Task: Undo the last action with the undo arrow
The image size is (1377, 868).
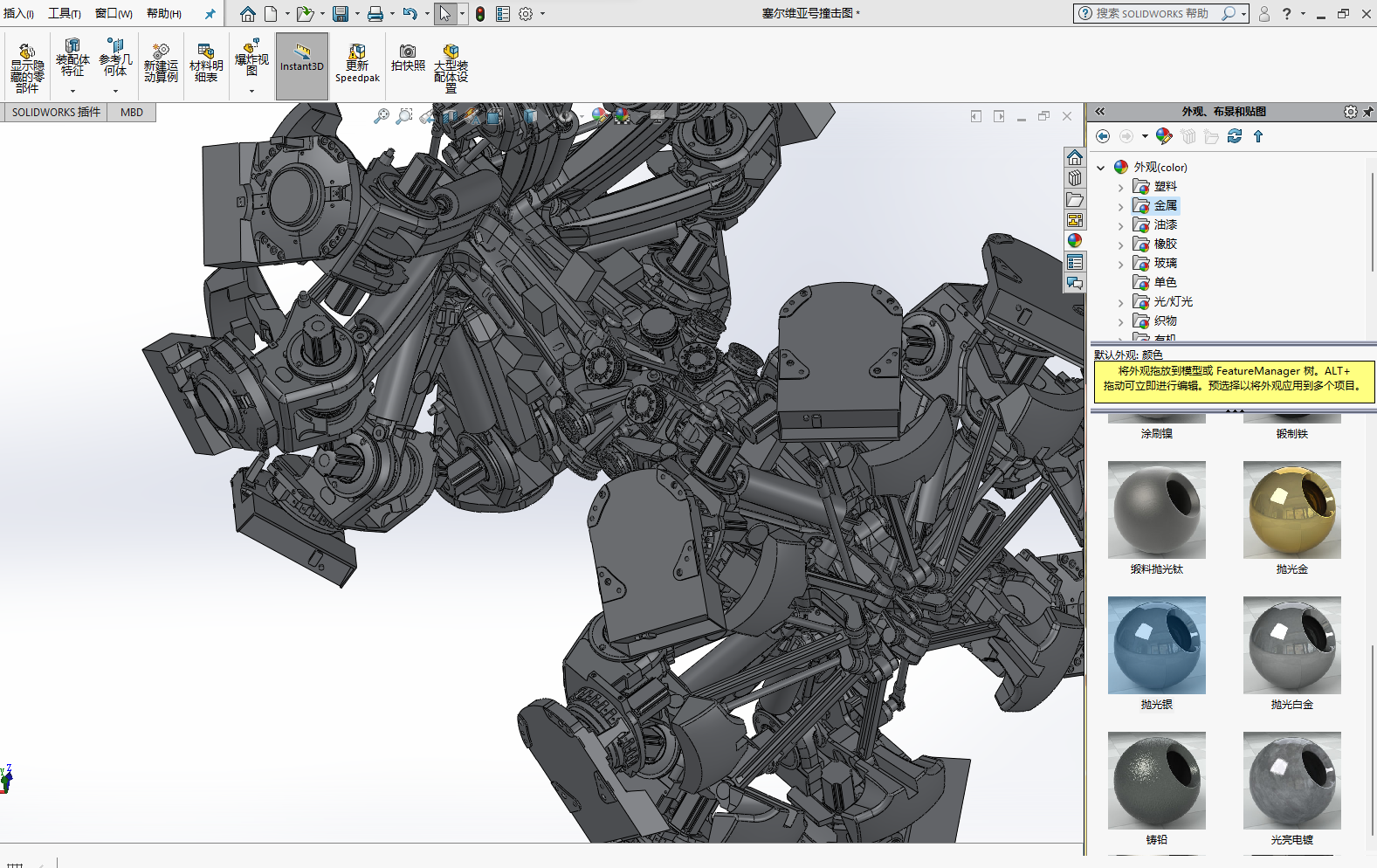Action: pyautogui.click(x=410, y=14)
